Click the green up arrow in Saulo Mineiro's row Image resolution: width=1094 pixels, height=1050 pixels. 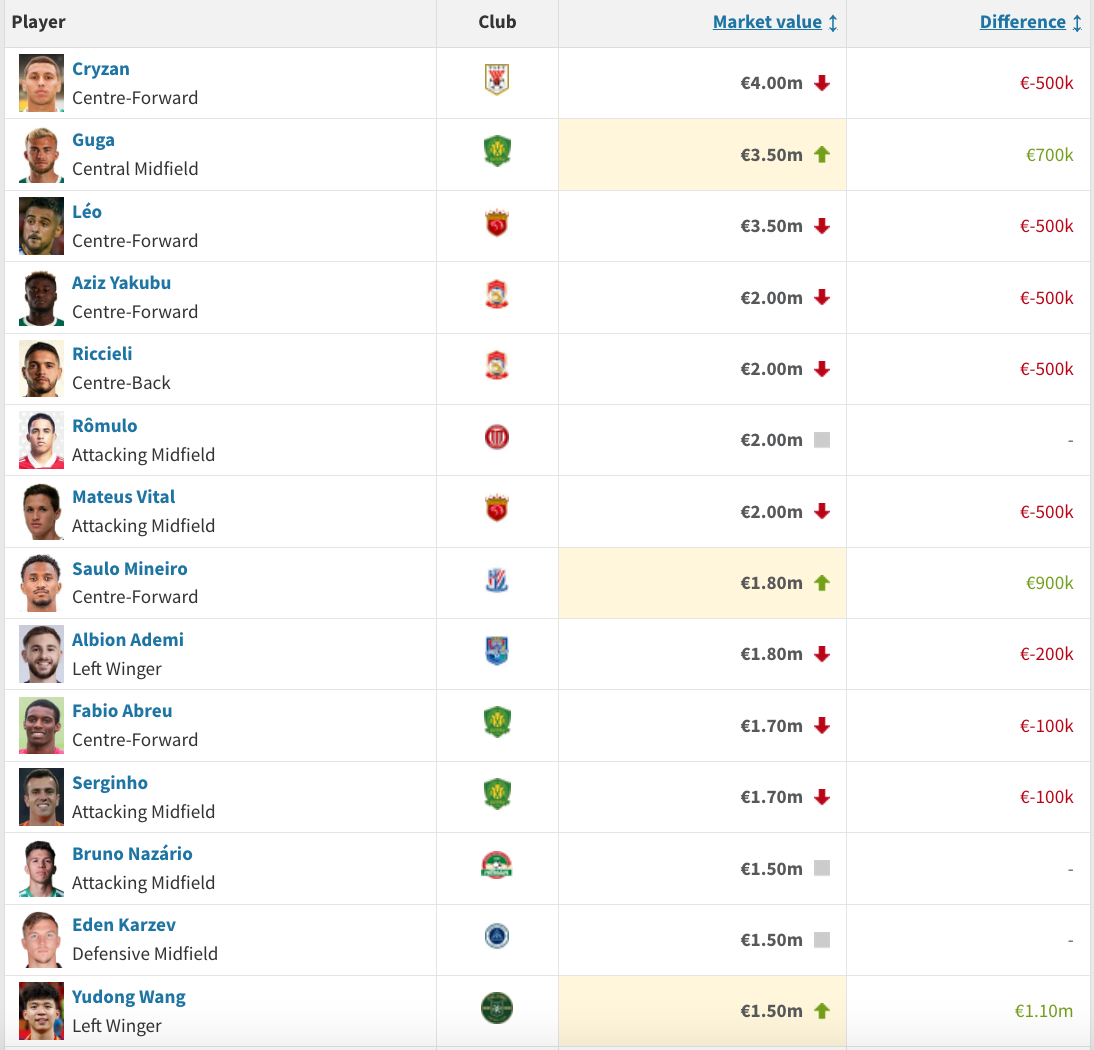point(822,583)
